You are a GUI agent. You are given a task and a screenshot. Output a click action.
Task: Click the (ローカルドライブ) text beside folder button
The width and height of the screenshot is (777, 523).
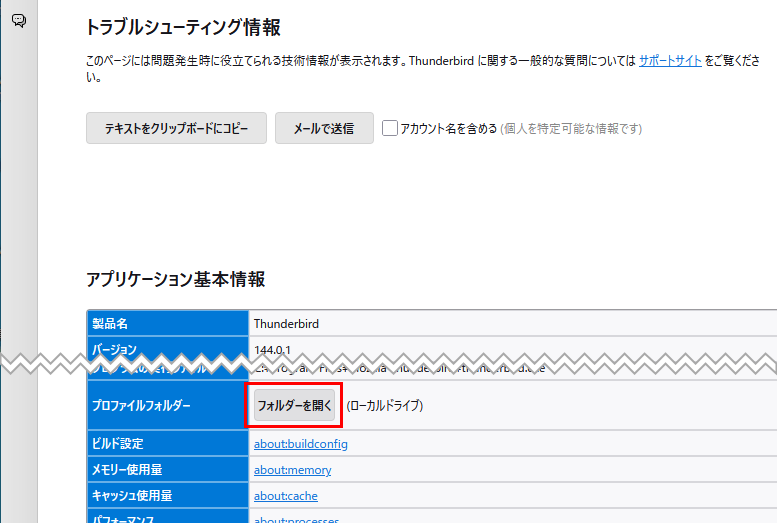coord(385,406)
